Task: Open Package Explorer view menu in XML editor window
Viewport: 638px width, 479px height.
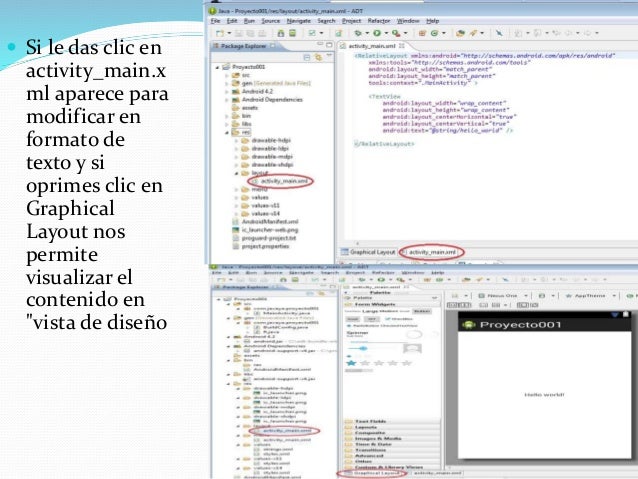Action: [329, 55]
